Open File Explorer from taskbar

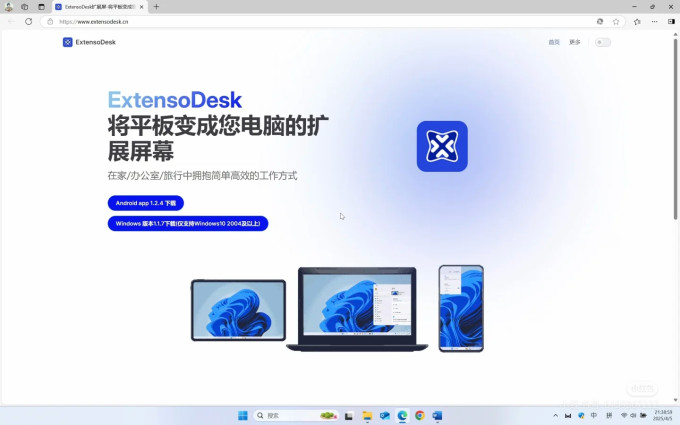point(367,415)
